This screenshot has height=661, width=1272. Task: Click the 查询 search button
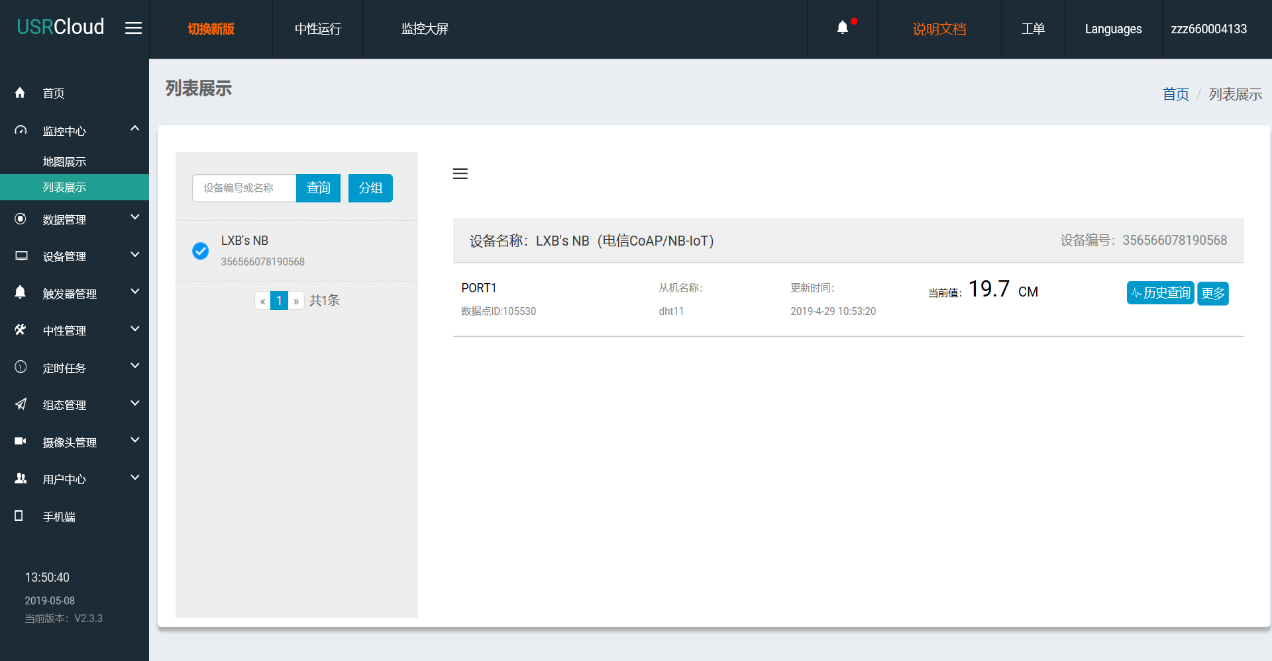[318, 188]
